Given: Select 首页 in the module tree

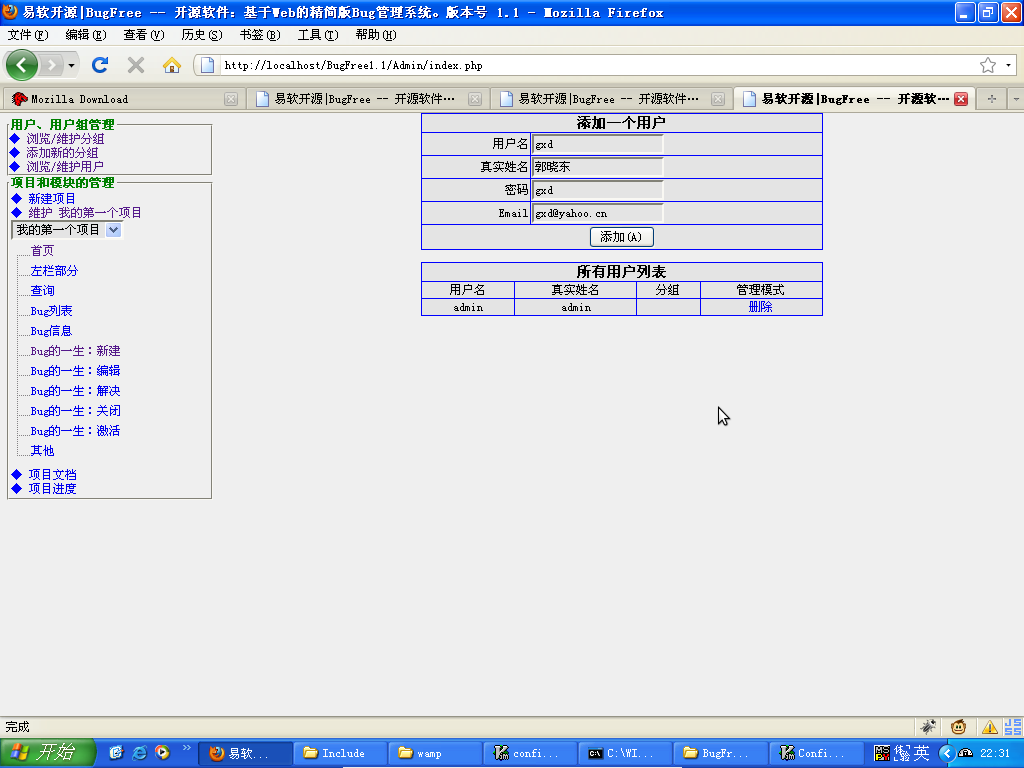Looking at the screenshot, I should coord(42,251).
